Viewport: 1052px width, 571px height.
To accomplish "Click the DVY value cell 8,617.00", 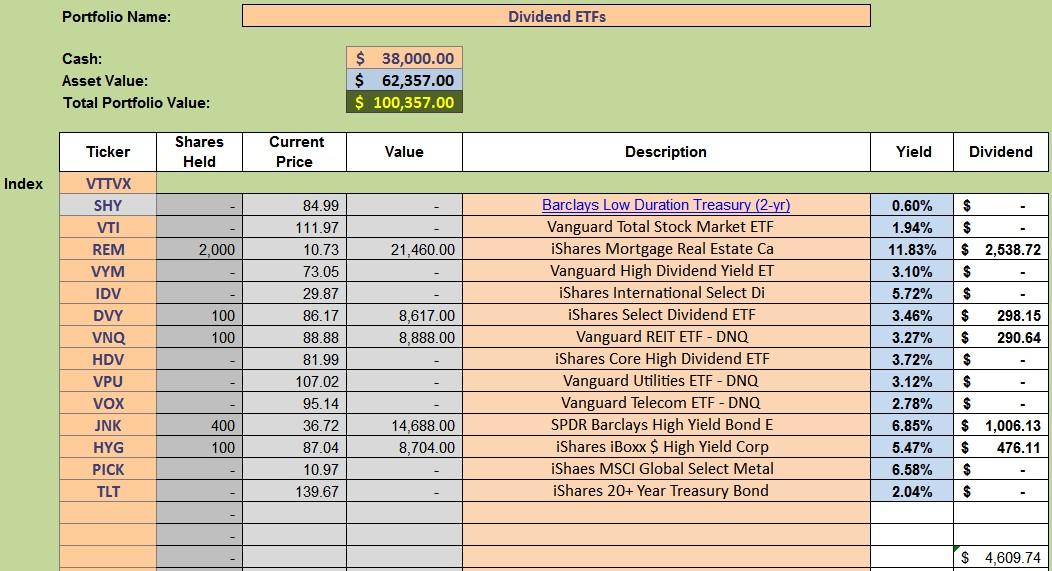I will (x=404, y=315).
